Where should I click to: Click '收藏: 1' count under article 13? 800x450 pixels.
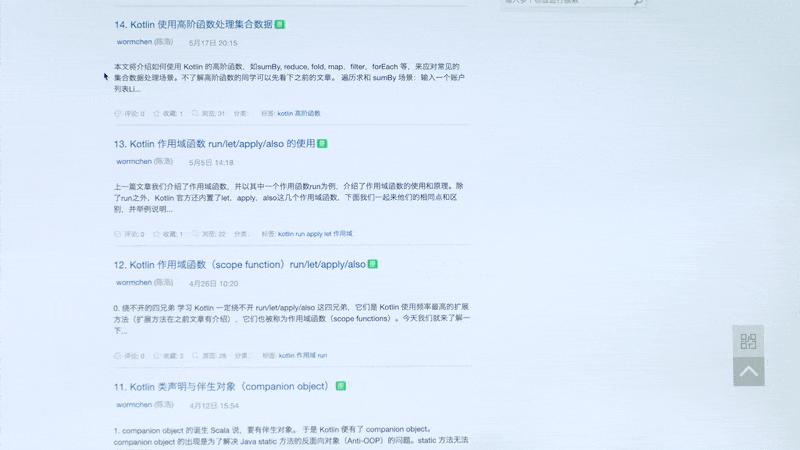[172, 234]
